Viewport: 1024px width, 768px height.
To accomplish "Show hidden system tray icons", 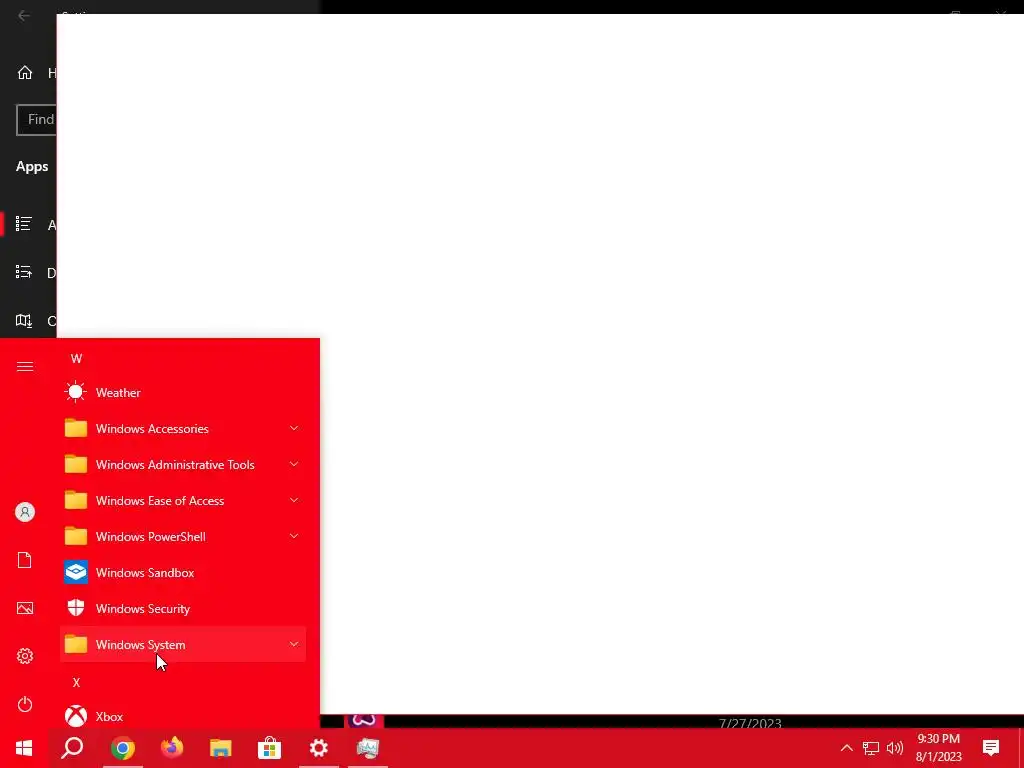I will click(x=846, y=748).
